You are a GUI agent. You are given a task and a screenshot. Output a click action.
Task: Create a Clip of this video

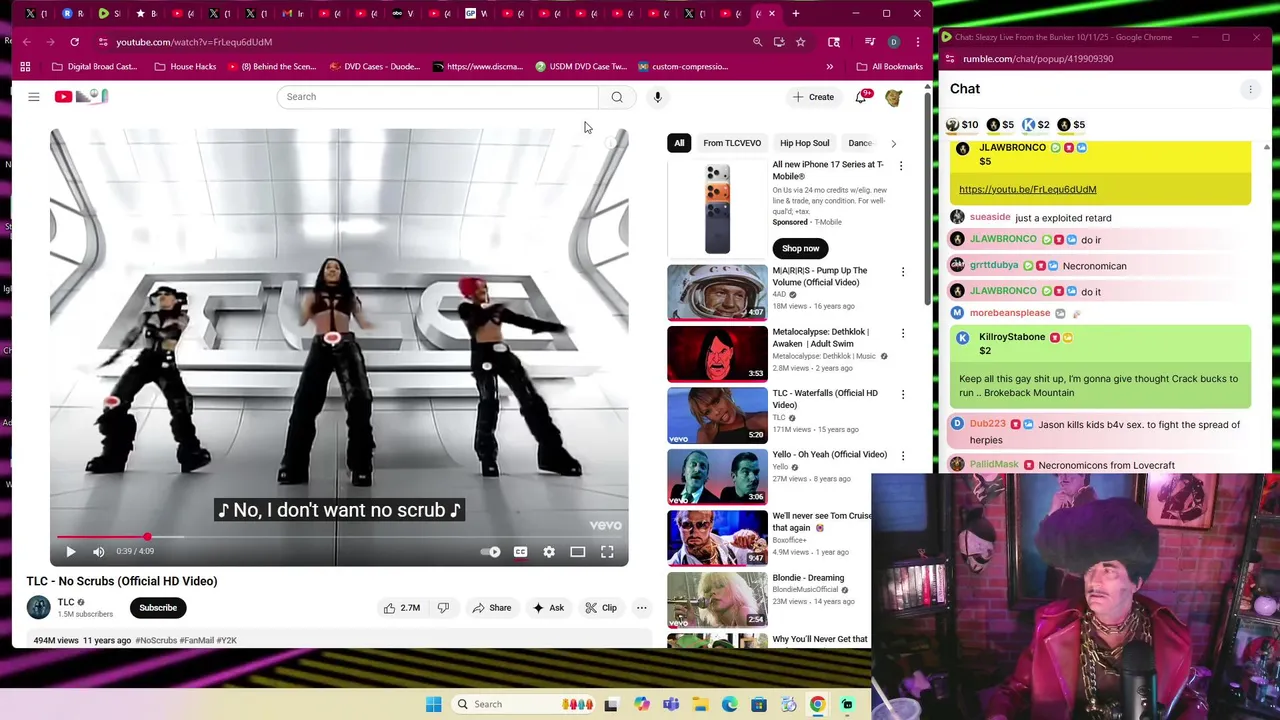(x=601, y=608)
